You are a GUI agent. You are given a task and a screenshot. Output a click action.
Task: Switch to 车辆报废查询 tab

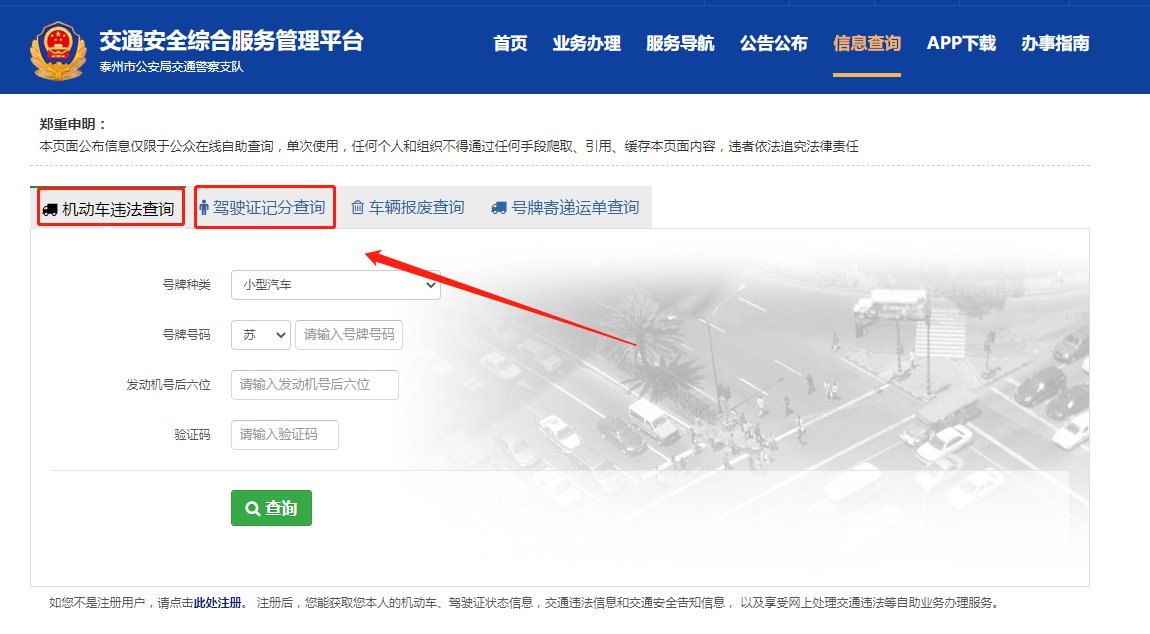(x=408, y=208)
